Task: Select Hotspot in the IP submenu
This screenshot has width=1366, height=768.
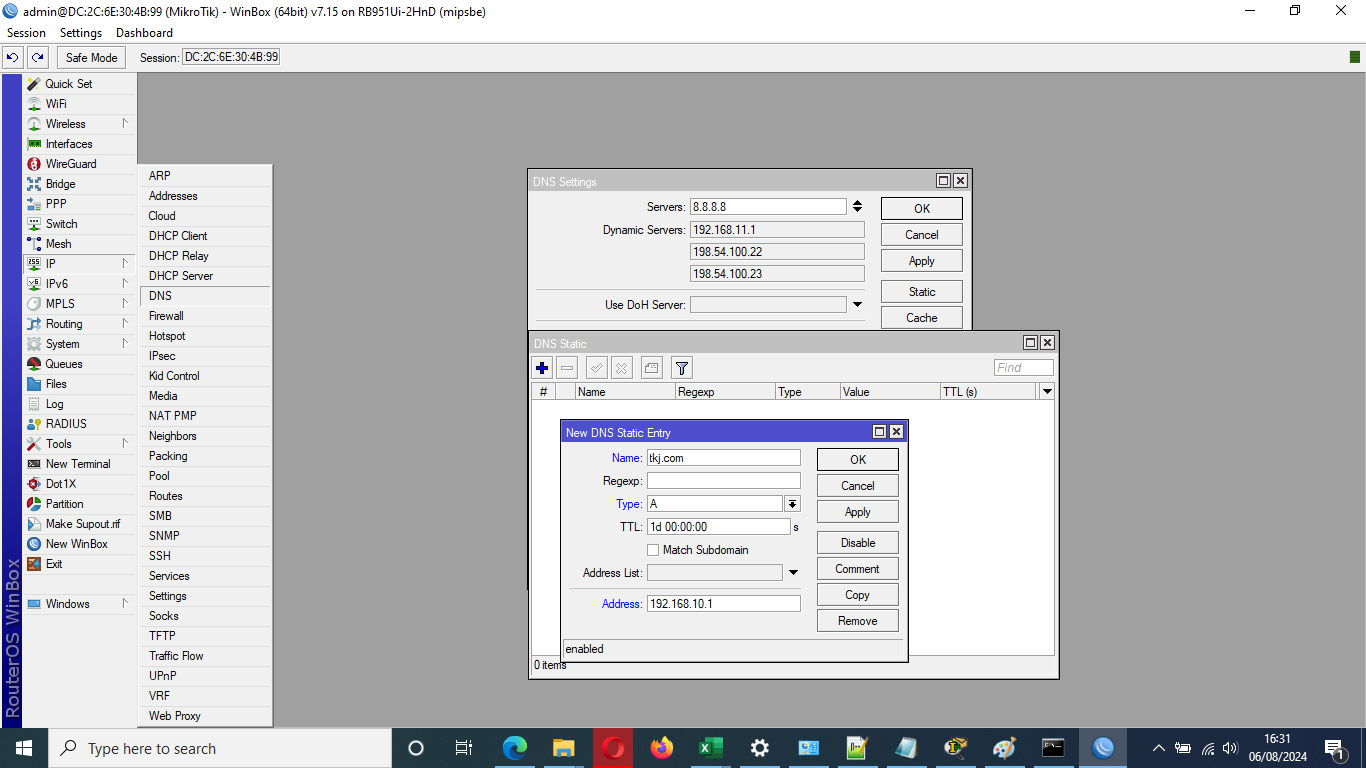Action: pos(205,336)
